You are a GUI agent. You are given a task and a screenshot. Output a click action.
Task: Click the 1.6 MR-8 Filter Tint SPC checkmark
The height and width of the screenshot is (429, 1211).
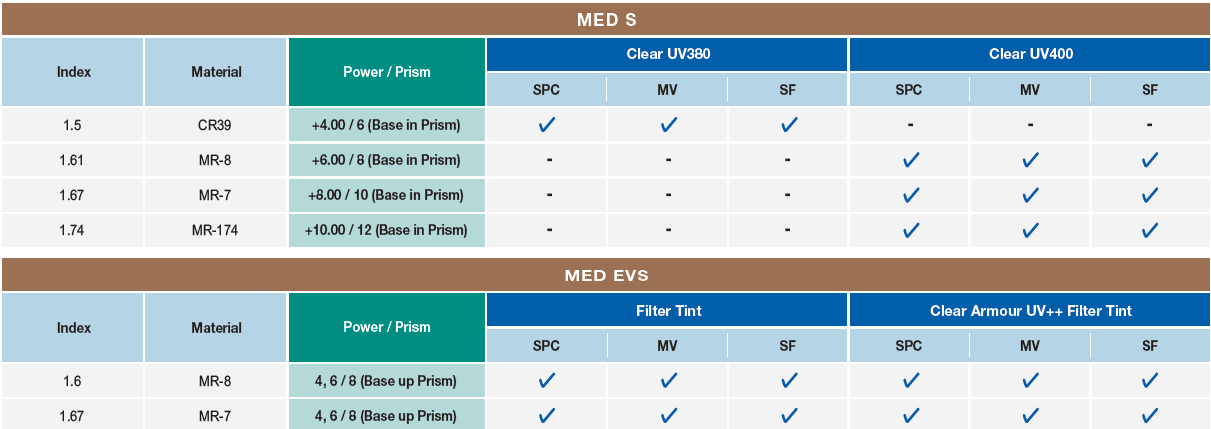point(547,380)
